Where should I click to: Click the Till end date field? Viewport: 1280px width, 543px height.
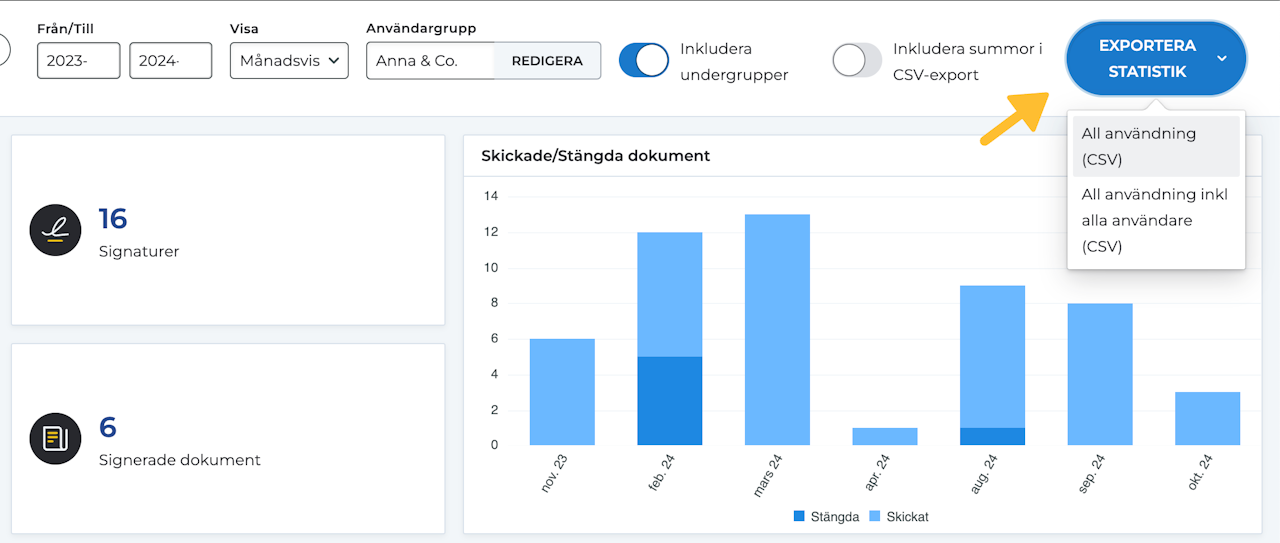[170, 61]
